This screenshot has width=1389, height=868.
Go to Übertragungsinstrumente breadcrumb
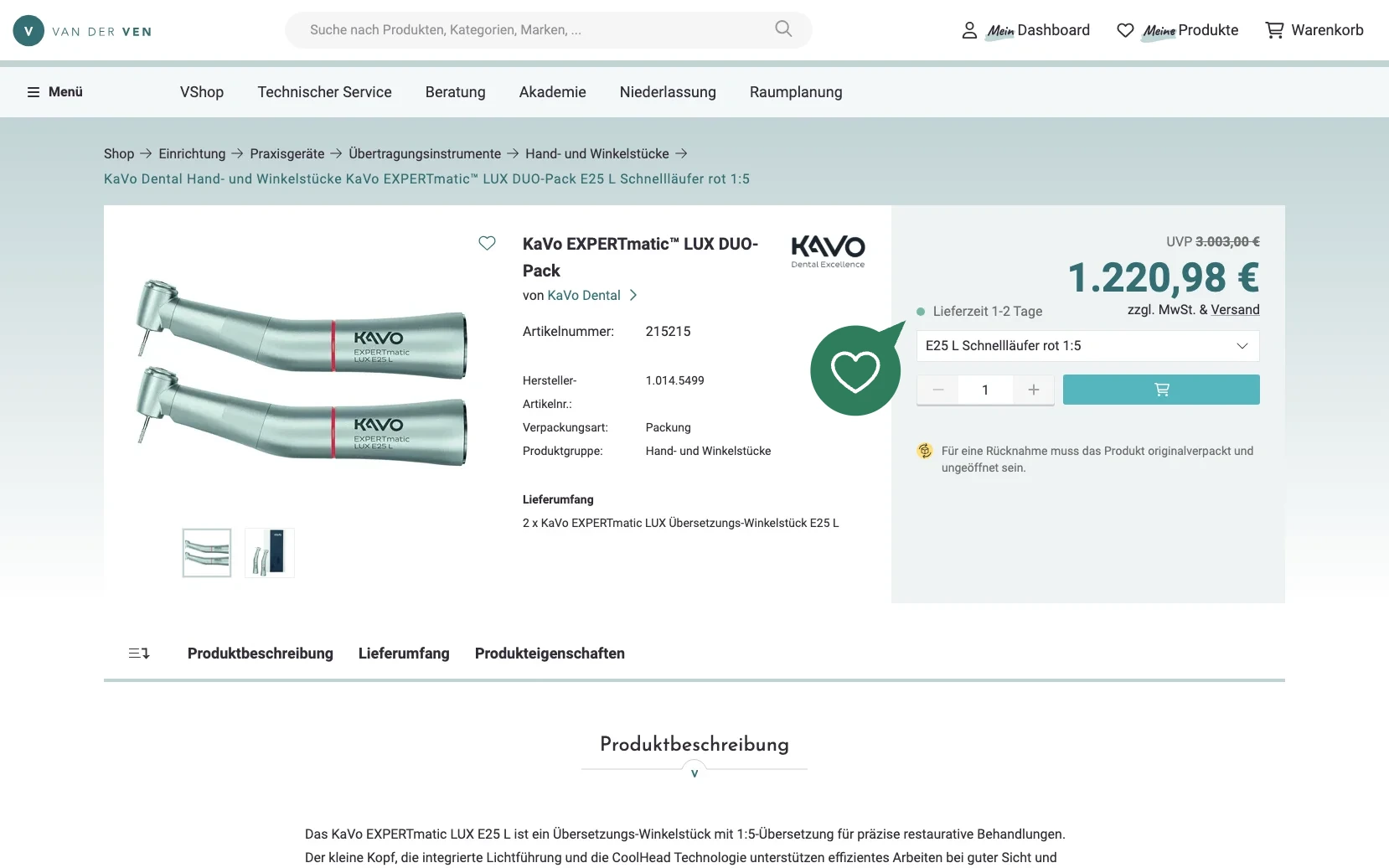coord(425,153)
